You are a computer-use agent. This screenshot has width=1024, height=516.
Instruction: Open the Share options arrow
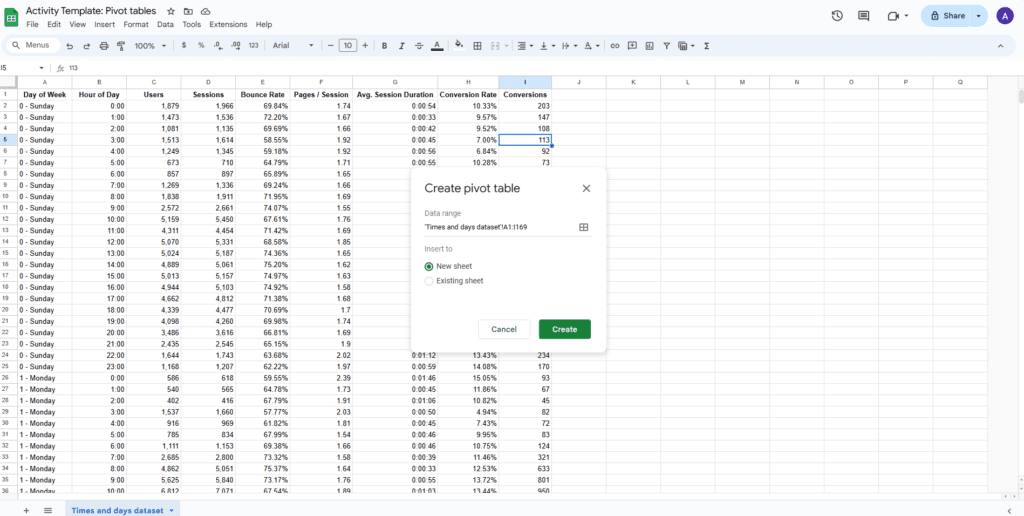tap(978, 16)
